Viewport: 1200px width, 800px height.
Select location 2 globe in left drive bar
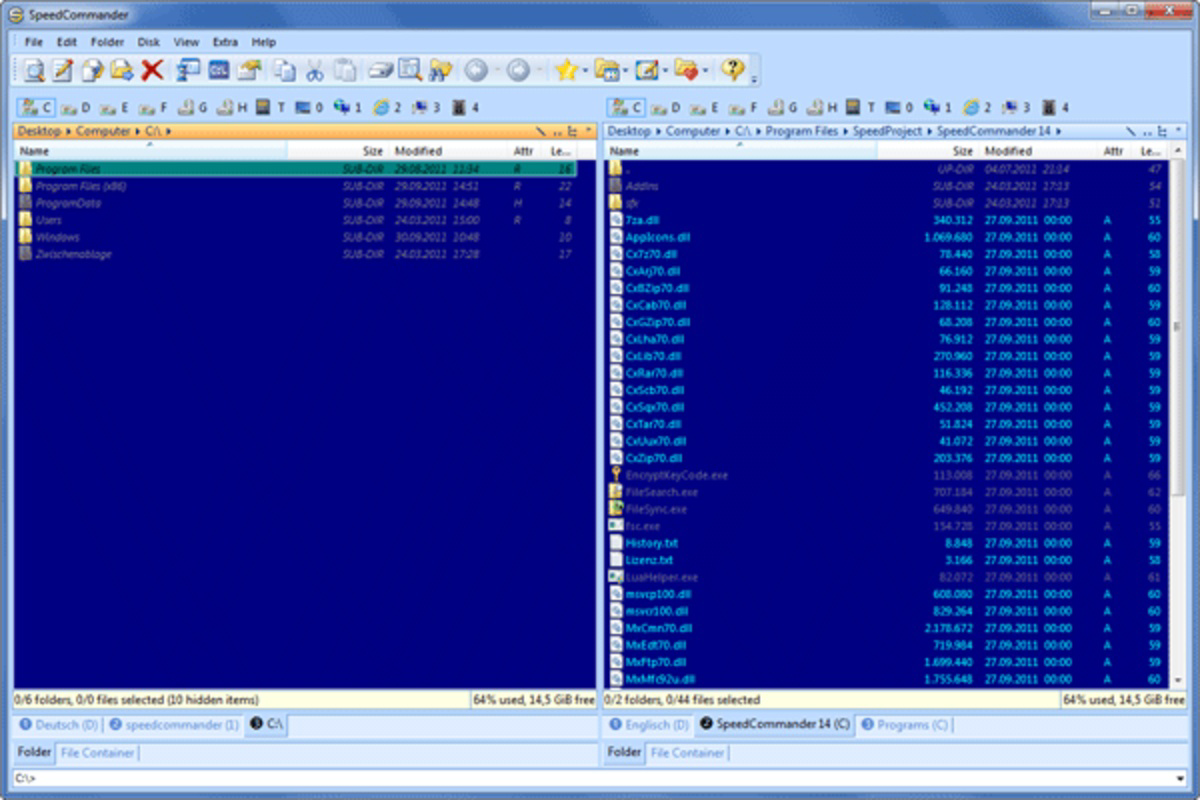coord(387,107)
